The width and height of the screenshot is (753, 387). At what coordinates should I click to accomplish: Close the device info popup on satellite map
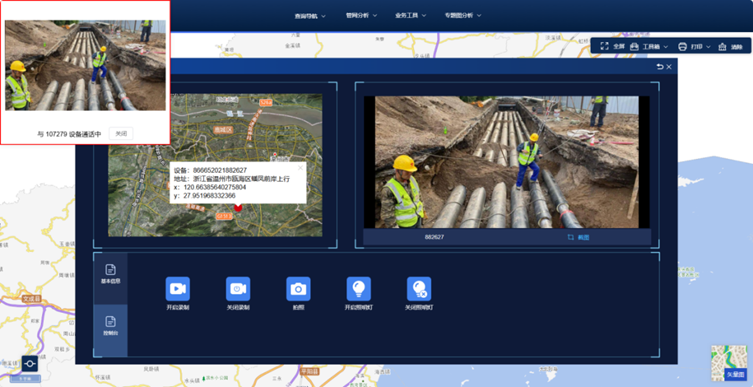301,168
